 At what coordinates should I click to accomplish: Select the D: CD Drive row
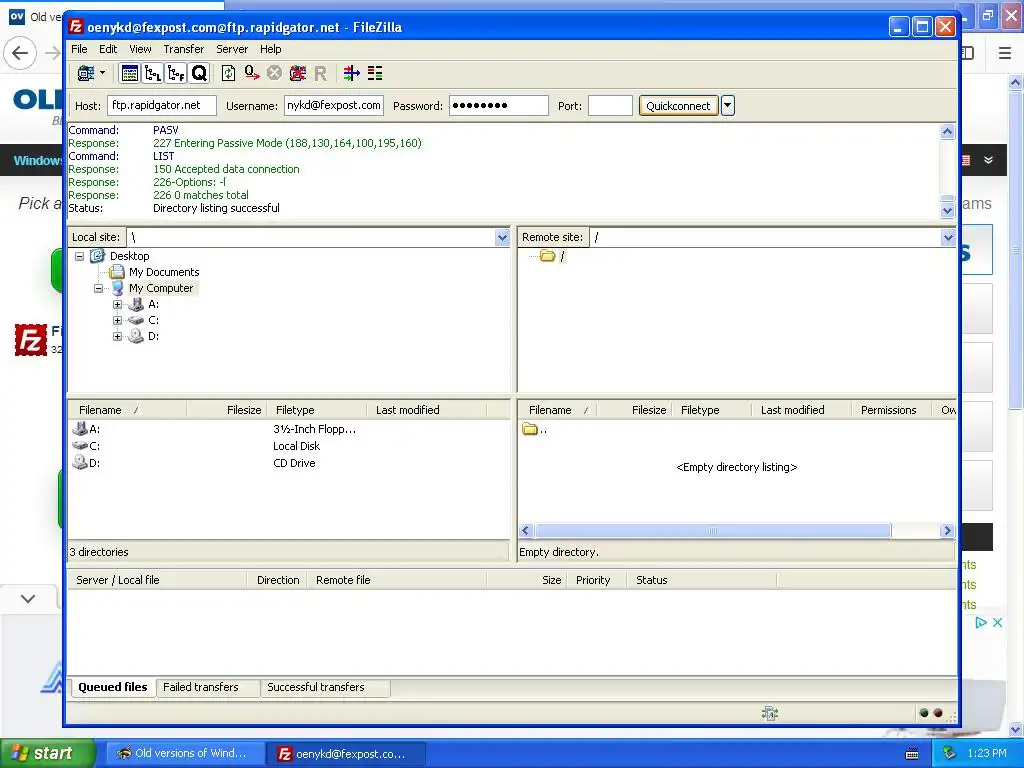[288, 463]
